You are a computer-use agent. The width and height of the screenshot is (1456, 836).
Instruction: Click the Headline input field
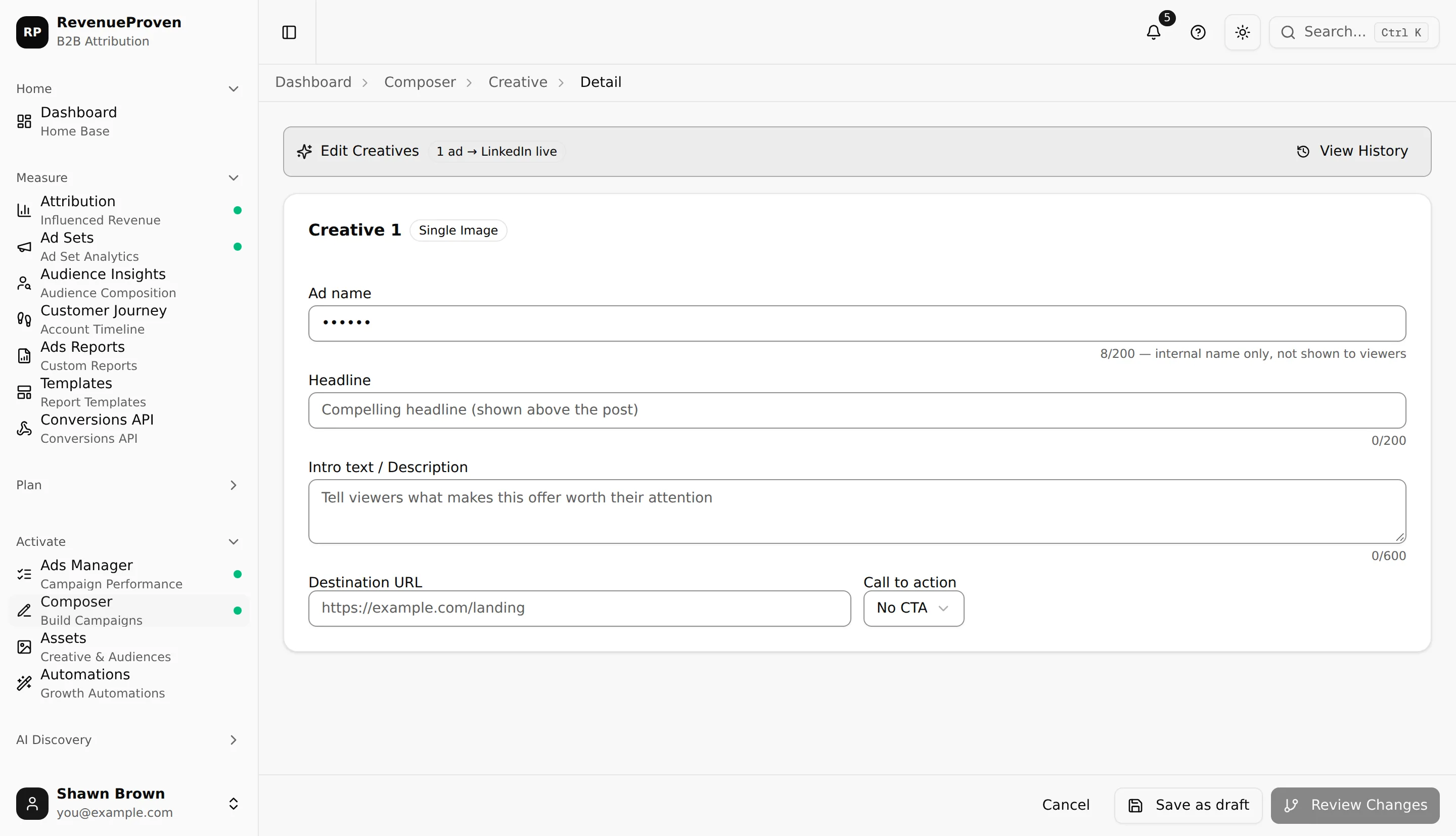pos(856,410)
